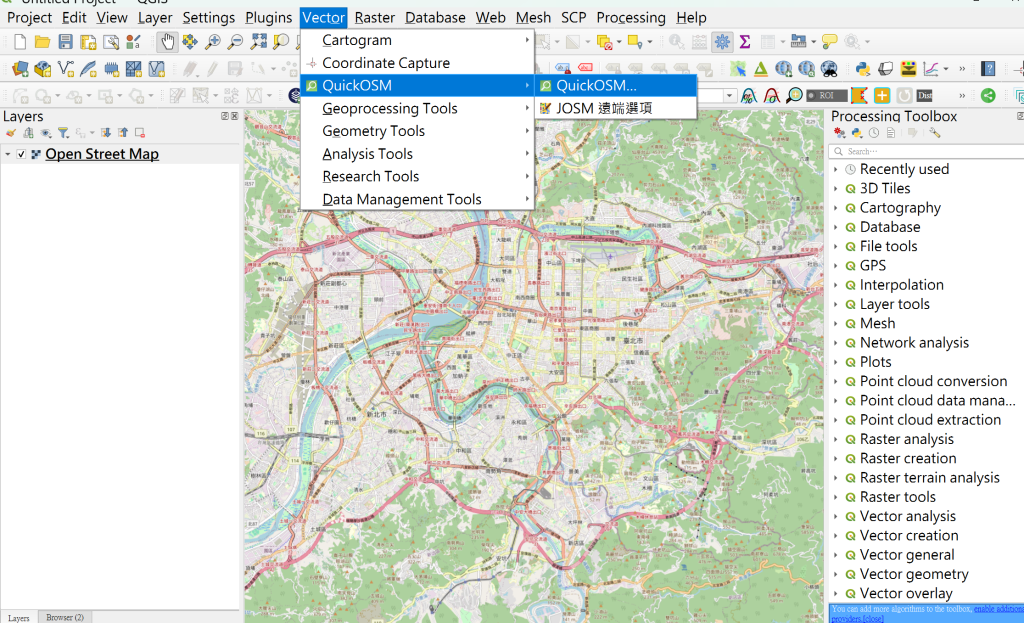Screen dimensions: 1024x623
Task: Select Geoprocessing Tools from Vector menu
Action: 417,108
